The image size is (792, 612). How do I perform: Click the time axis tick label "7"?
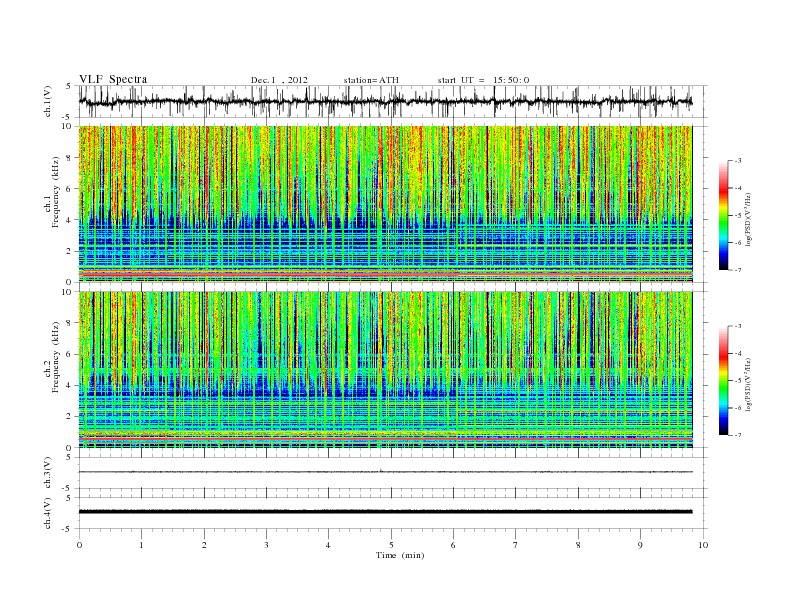(516, 545)
